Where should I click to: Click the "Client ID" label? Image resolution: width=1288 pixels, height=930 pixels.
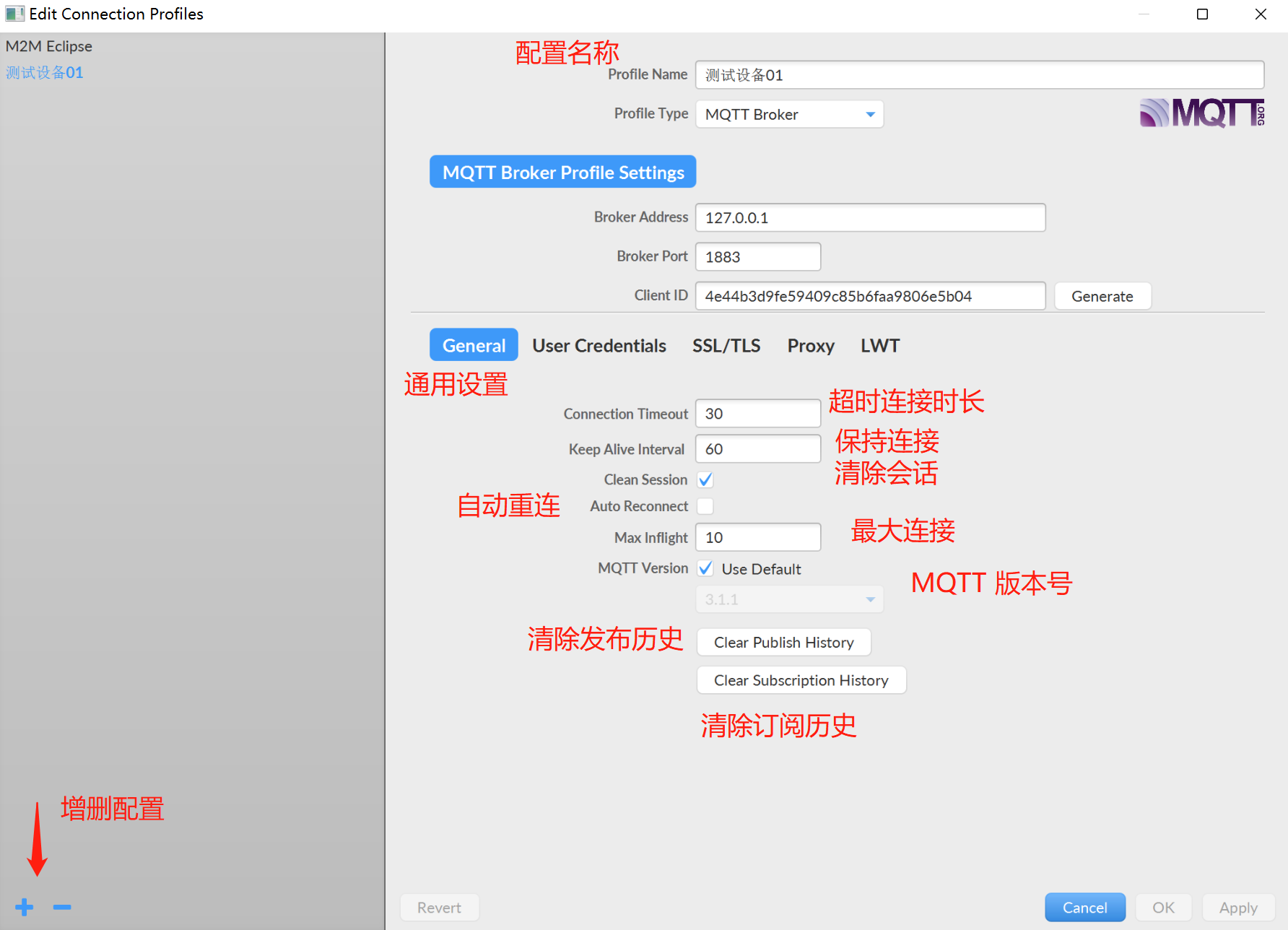(661, 295)
